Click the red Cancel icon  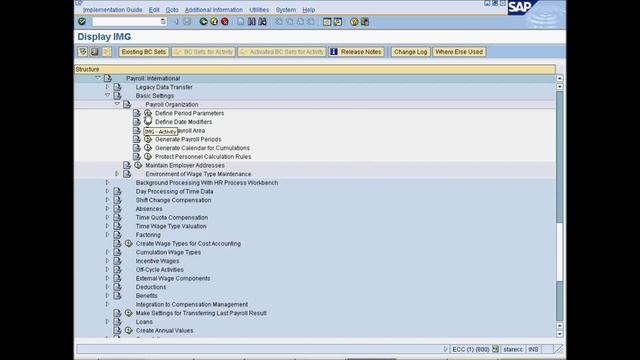pyautogui.click(x=224, y=21)
